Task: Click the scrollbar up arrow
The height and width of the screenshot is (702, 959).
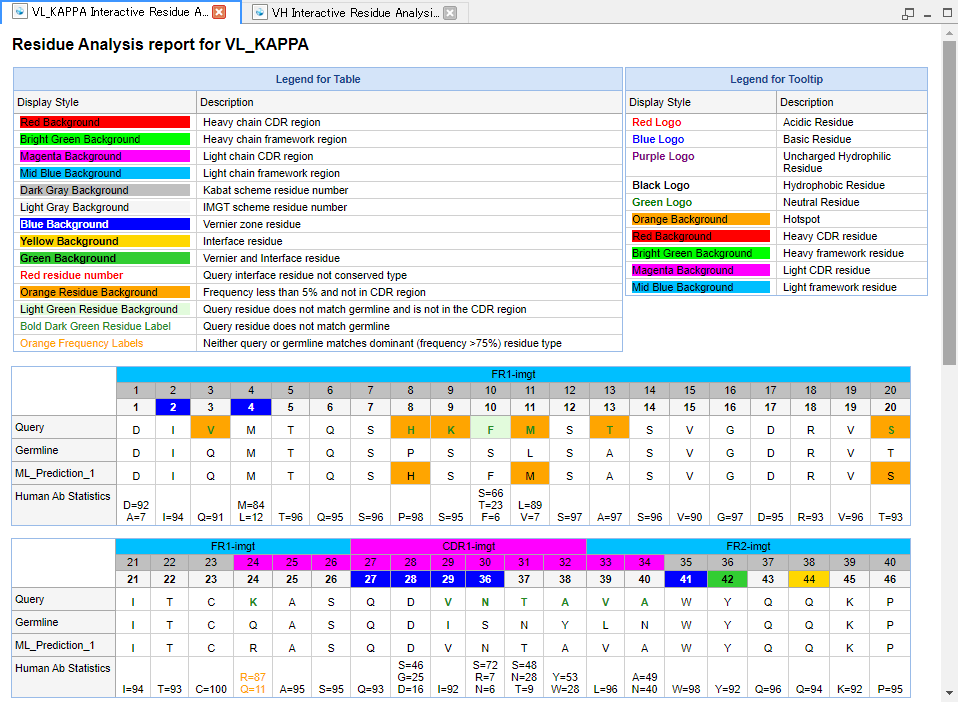Action: pyautogui.click(x=950, y=33)
